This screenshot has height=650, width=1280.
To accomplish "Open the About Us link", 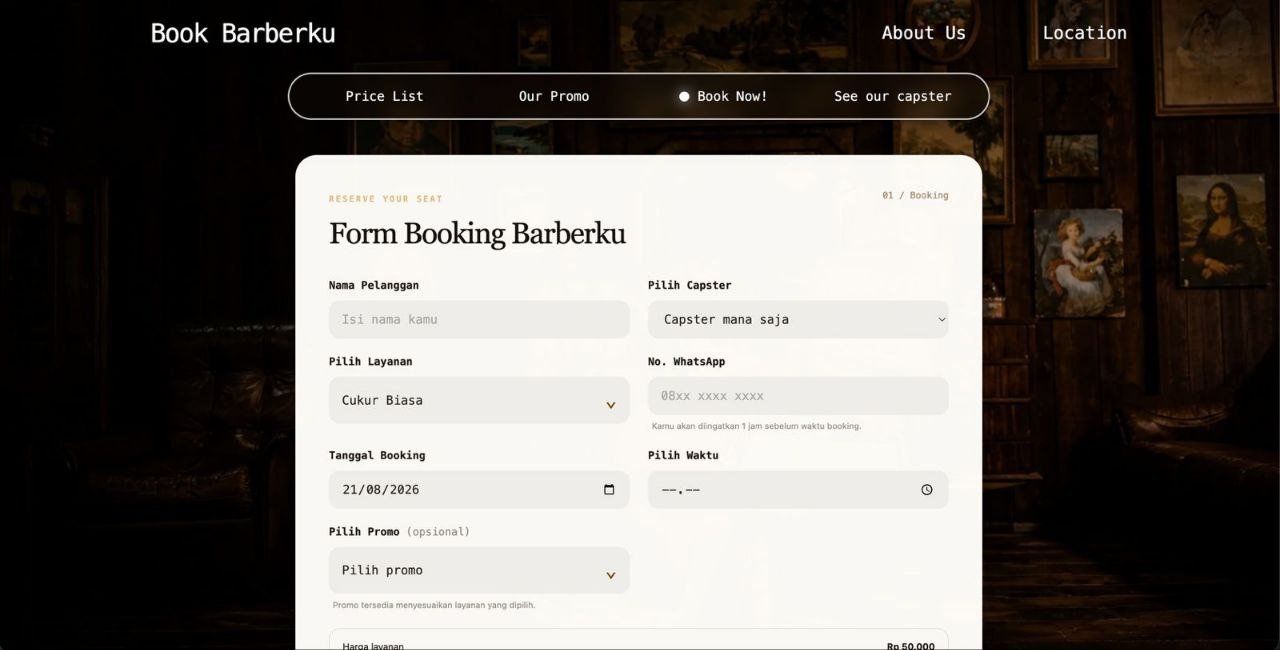I will click(x=924, y=33).
